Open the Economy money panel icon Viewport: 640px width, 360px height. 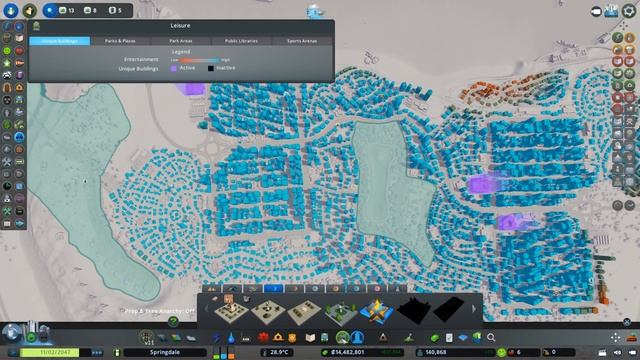point(435,338)
